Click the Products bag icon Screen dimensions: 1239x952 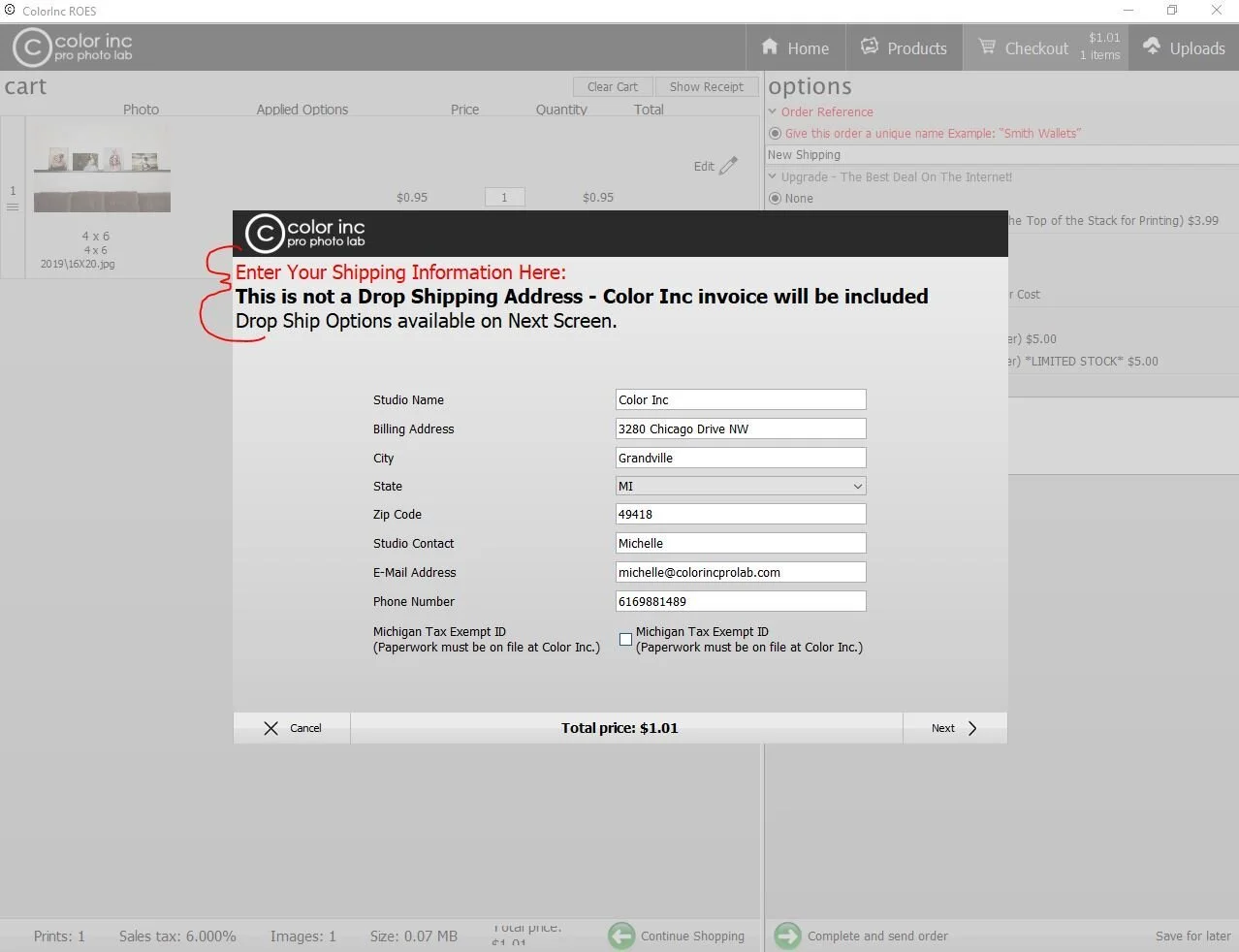[x=870, y=47]
